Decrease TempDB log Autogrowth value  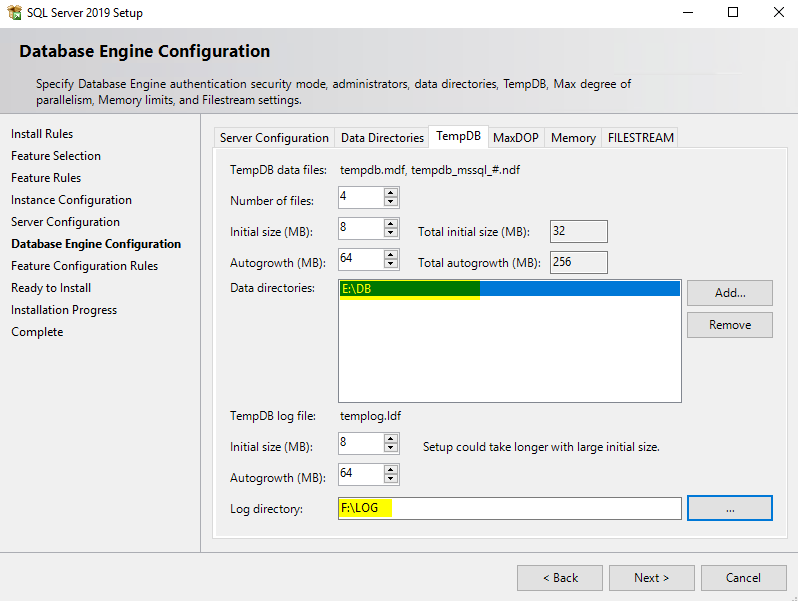click(391, 479)
